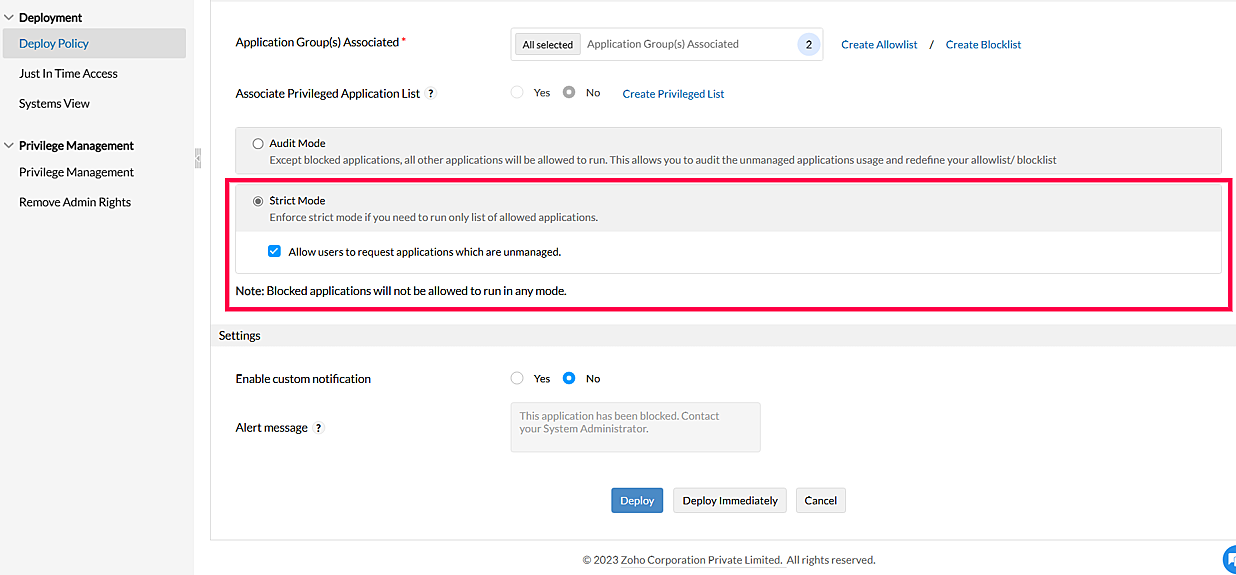Image resolution: width=1236 pixels, height=575 pixels.
Task: Uncheck allow users to request unmanaged applications
Action: [x=274, y=252]
